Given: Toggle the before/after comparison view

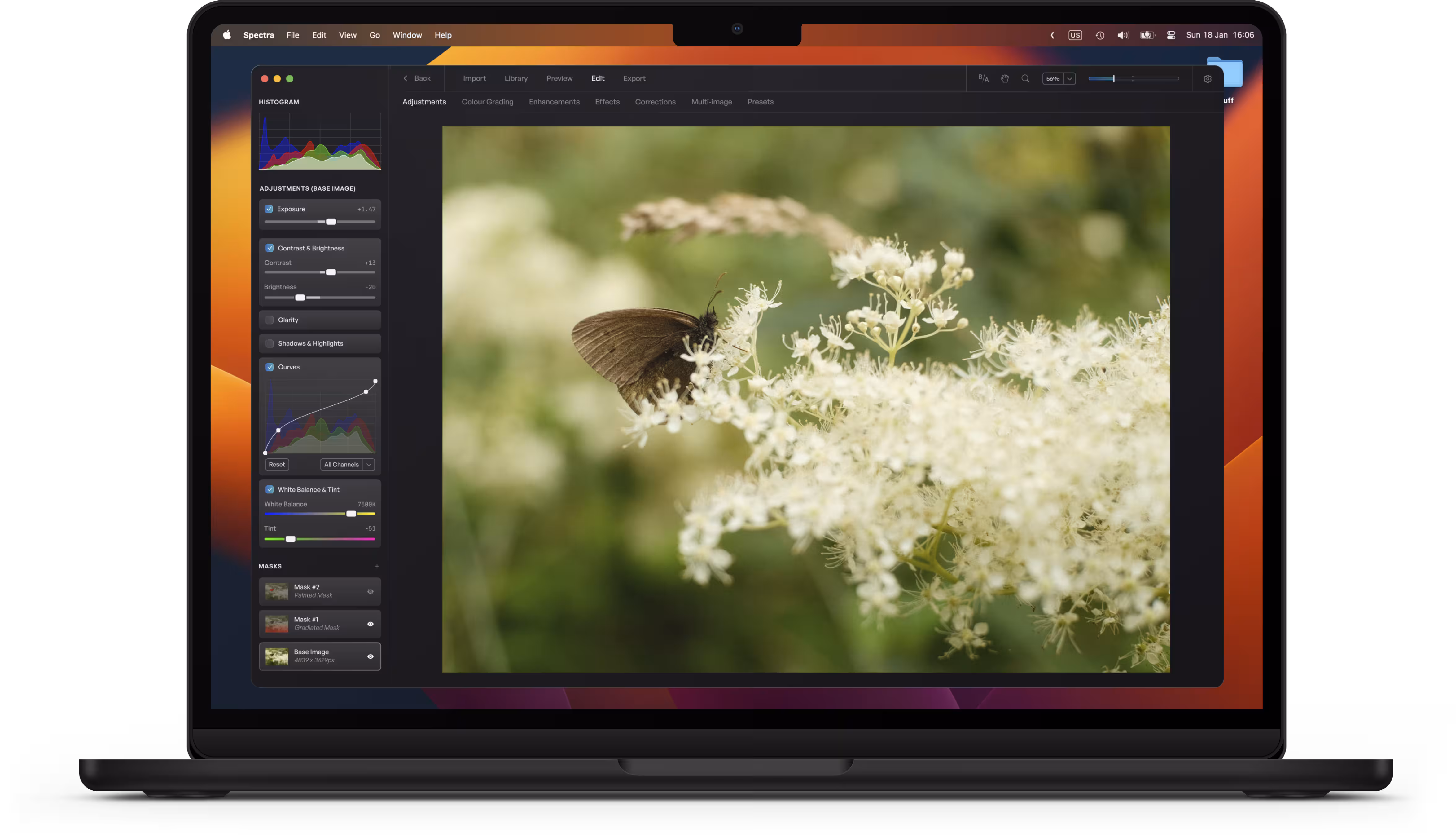Looking at the screenshot, I should tap(983, 78).
